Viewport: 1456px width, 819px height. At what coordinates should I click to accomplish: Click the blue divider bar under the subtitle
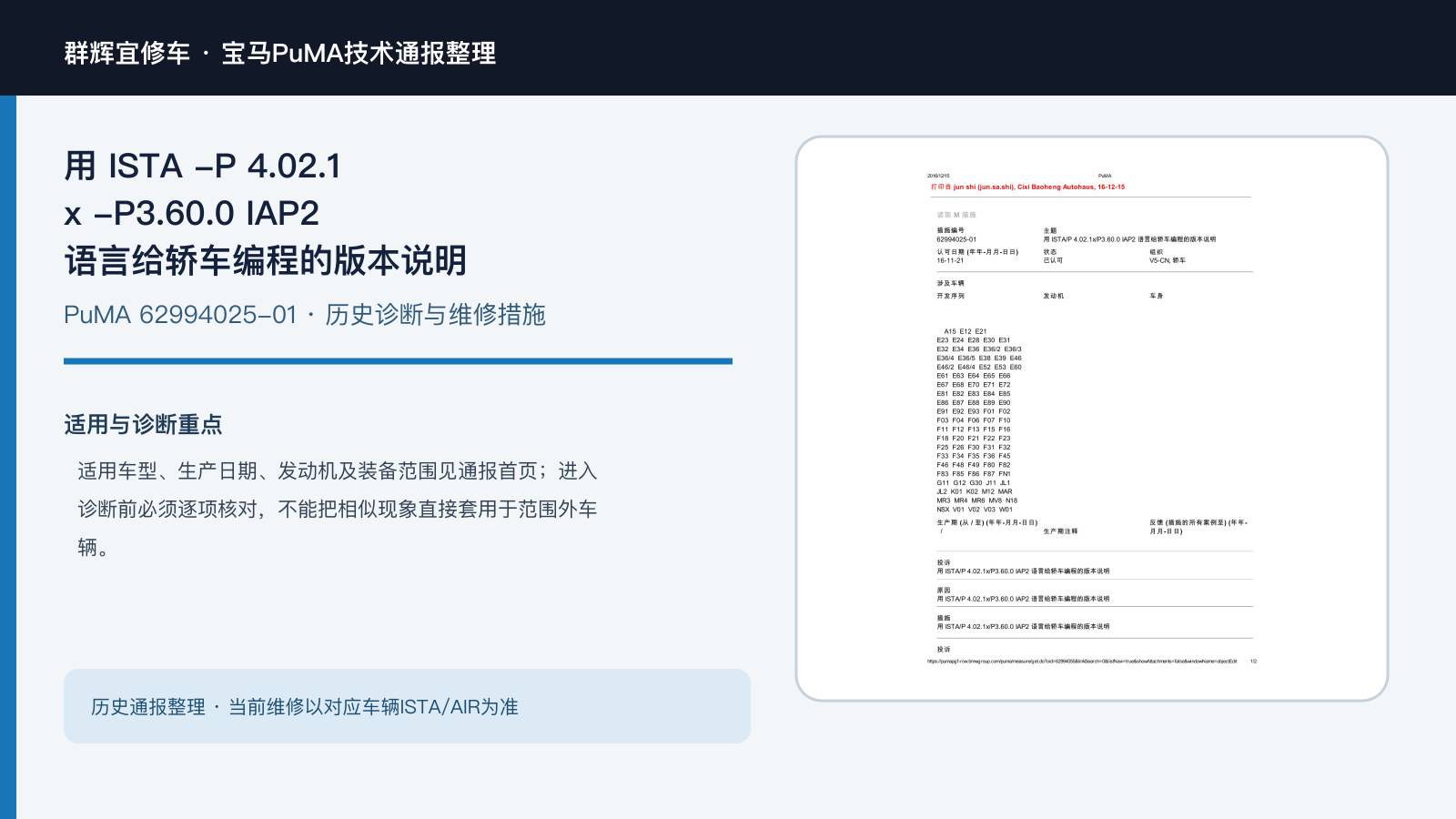click(398, 361)
